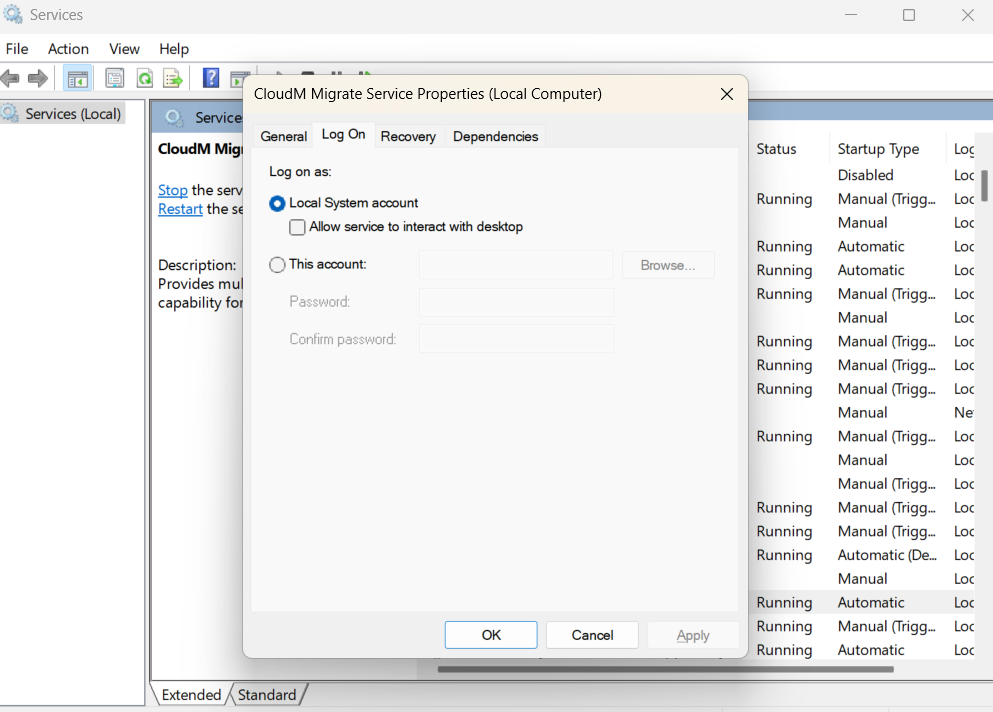Click the Apply button
Image resolution: width=993 pixels, height=712 pixels.
[x=693, y=635]
